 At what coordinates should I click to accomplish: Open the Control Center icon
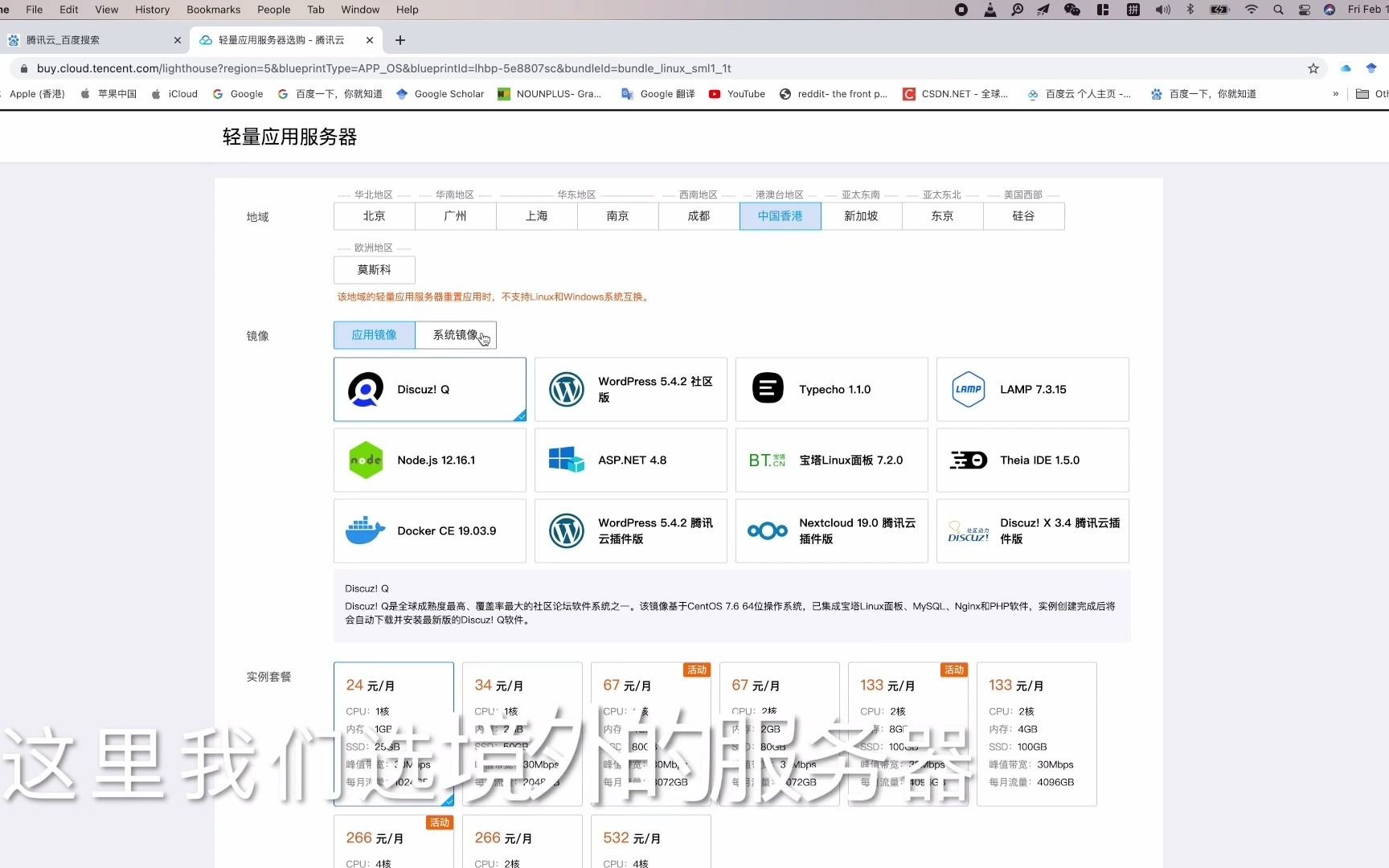[x=1305, y=10]
